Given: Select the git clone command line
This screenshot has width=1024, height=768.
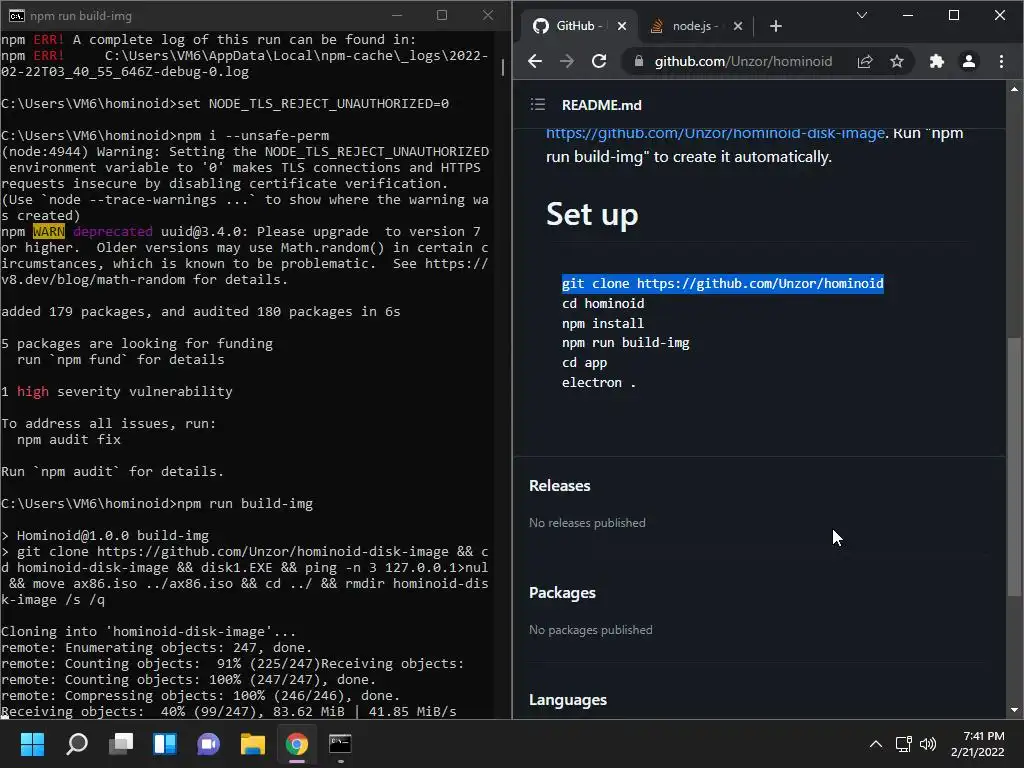Looking at the screenshot, I should click(x=722, y=283).
